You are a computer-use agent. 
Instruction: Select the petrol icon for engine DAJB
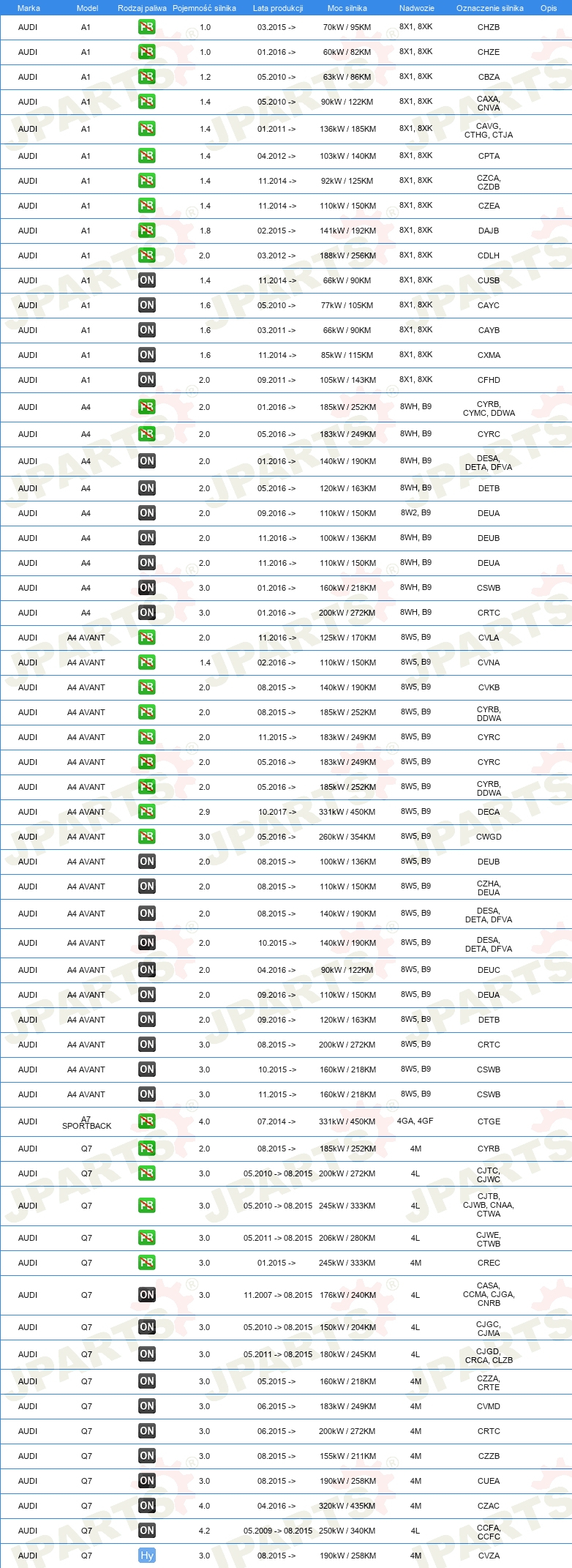pyautogui.click(x=146, y=231)
